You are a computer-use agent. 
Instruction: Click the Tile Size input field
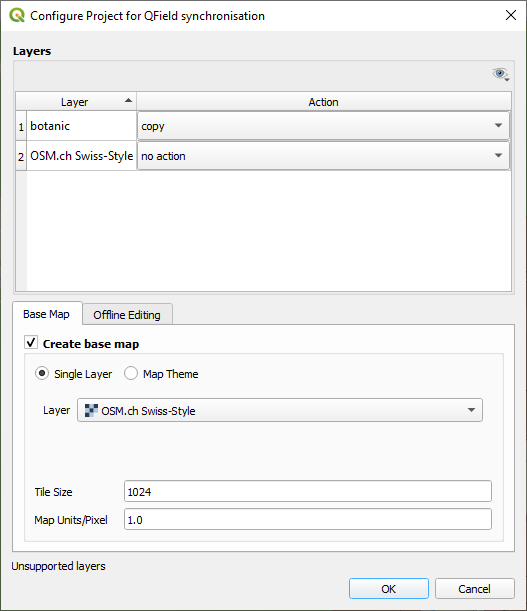[308, 491]
